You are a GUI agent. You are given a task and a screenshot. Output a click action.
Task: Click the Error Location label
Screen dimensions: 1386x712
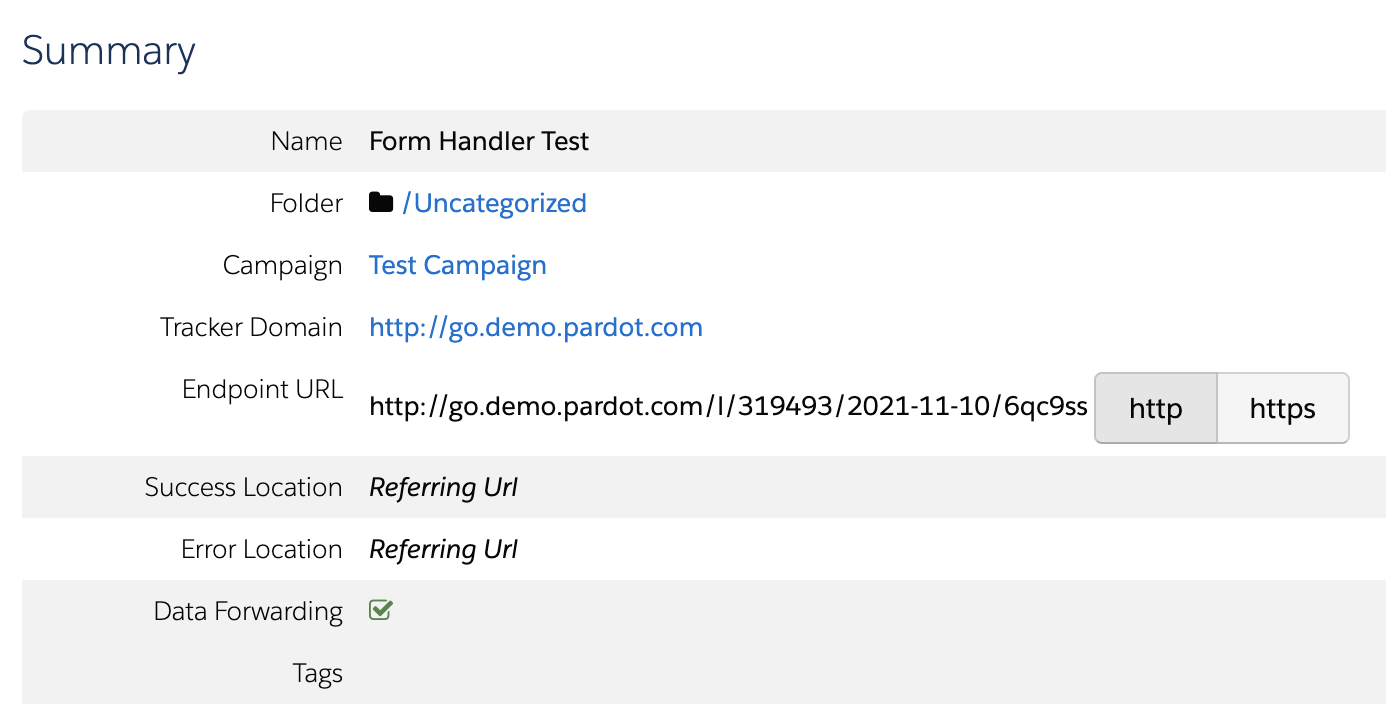point(261,549)
